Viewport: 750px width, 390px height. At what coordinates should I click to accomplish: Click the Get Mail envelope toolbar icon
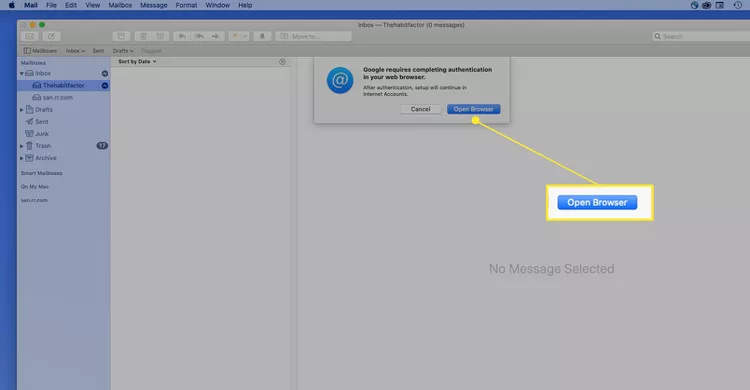click(x=30, y=36)
